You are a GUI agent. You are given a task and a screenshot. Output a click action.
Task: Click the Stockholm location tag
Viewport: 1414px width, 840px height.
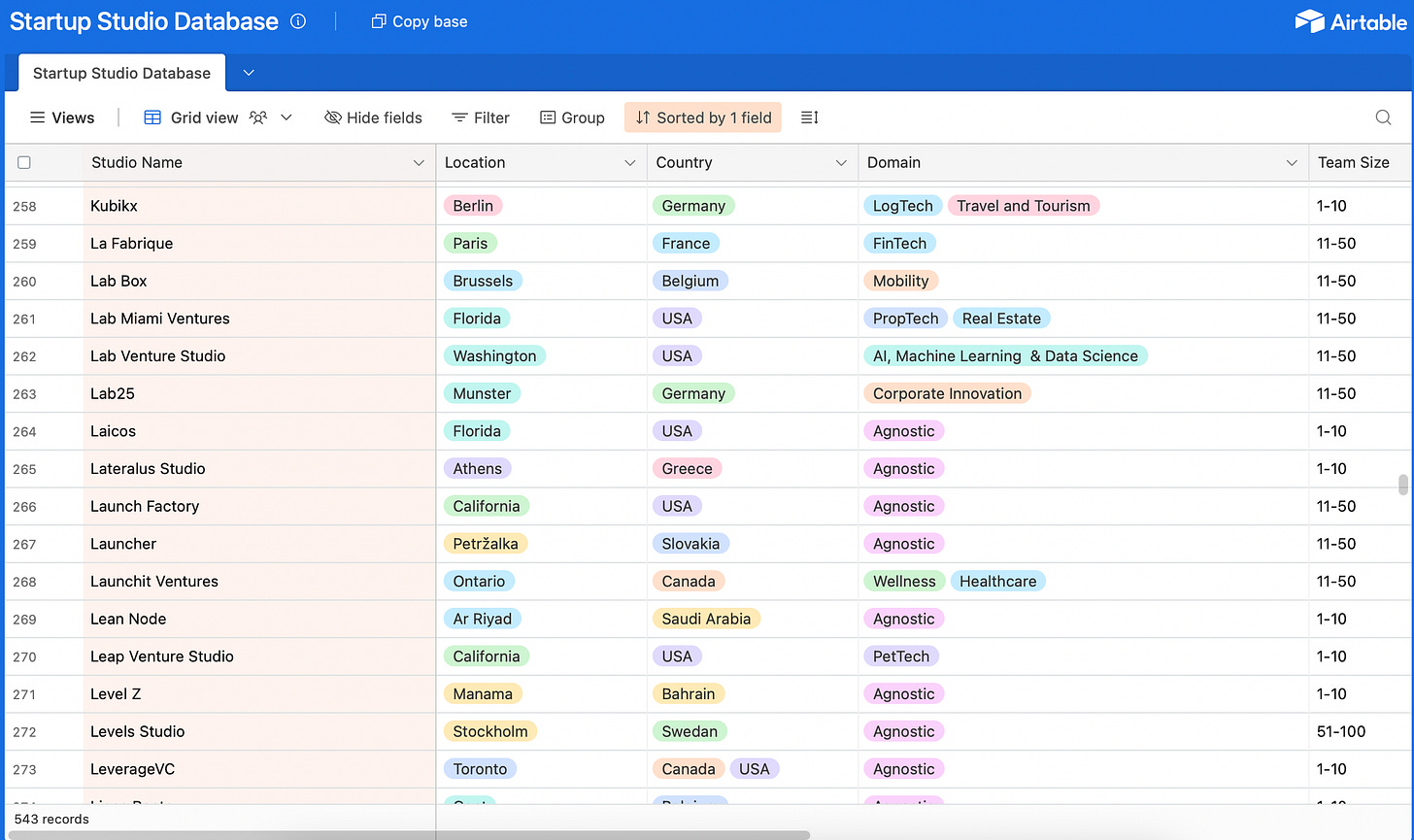[x=490, y=731]
